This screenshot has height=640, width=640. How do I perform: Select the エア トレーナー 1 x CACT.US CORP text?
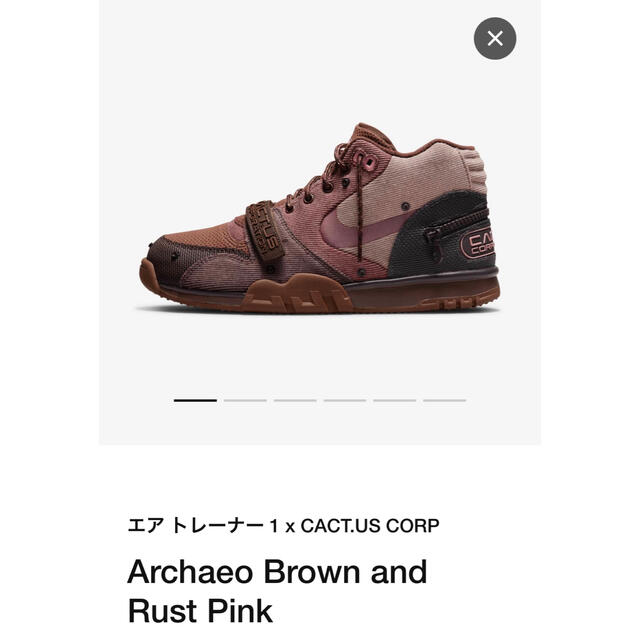click(x=283, y=525)
